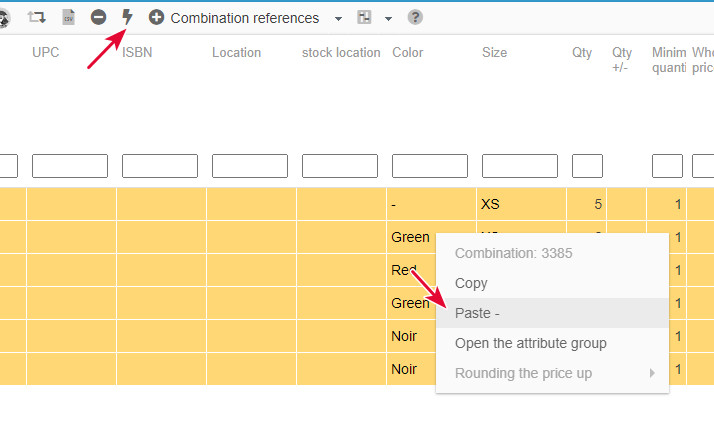This screenshot has width=714, height=438.
Task: Select the XS size cell in first row
Action: (x=490, y=204)
